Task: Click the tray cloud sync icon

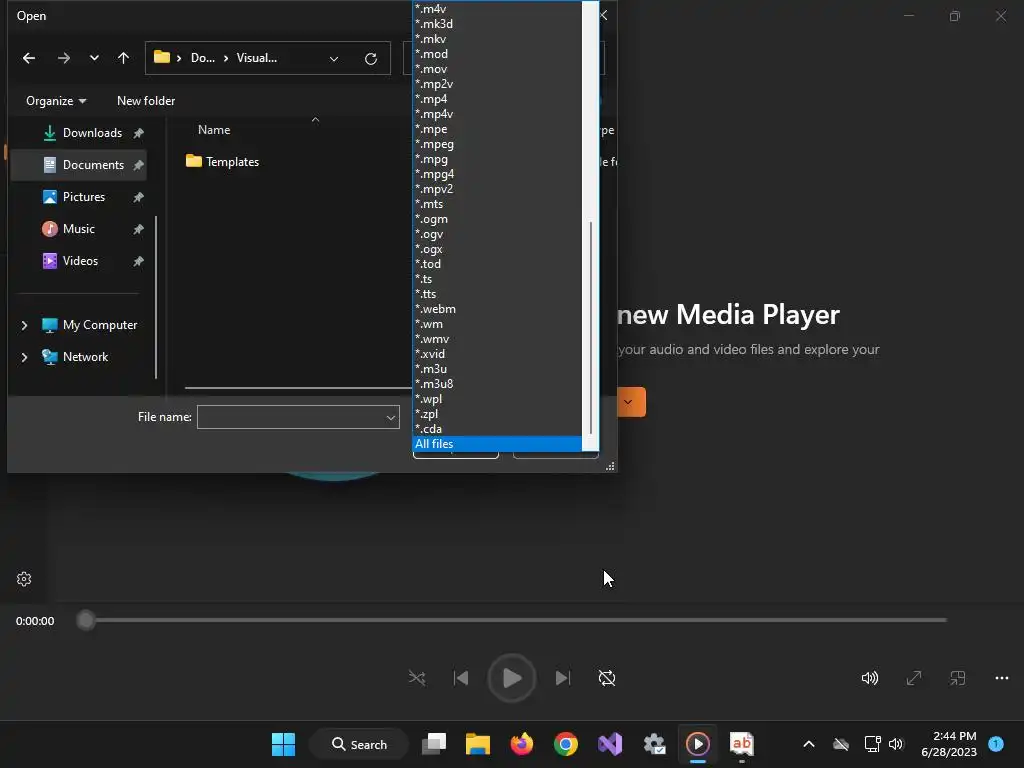Action: [841, 744]
